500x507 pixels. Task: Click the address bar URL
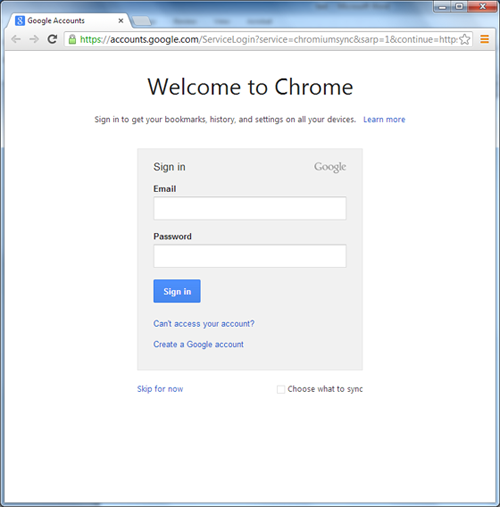click(x=268, y=39)
